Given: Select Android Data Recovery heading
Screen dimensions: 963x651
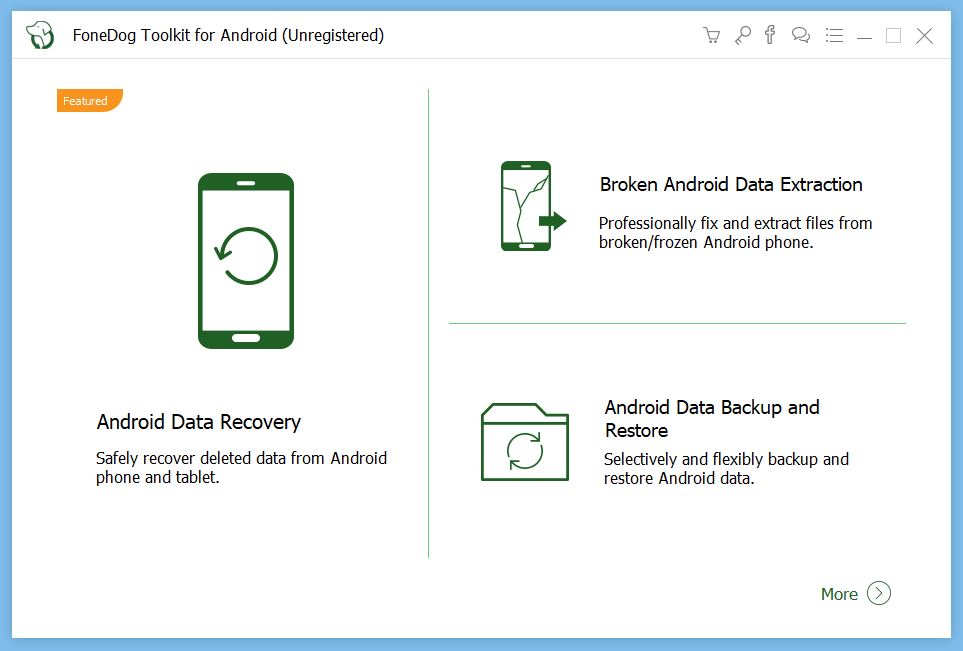Looking at the screenshot, I should coord(198,422).
